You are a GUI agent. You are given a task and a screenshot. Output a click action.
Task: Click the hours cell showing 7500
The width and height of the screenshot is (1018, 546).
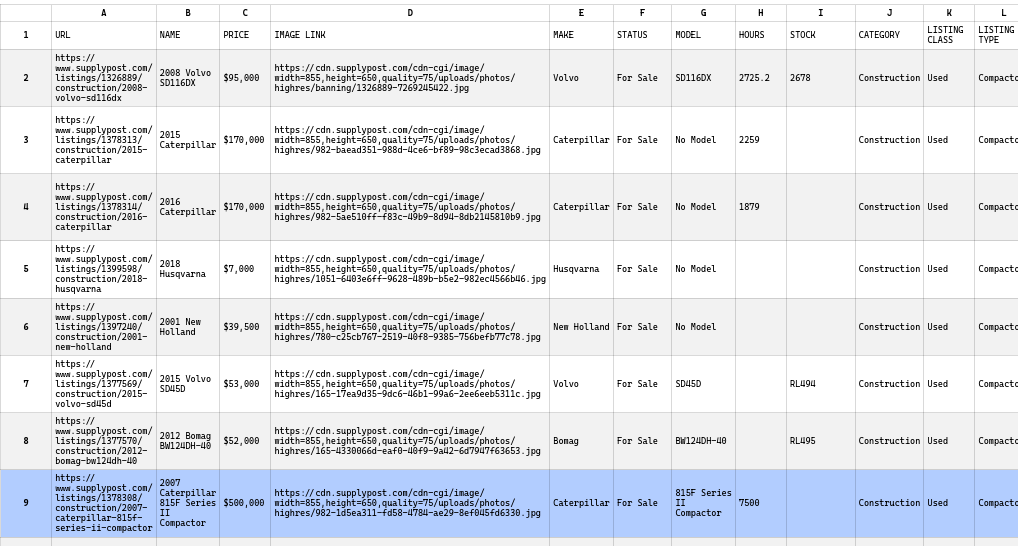(759, 503)
